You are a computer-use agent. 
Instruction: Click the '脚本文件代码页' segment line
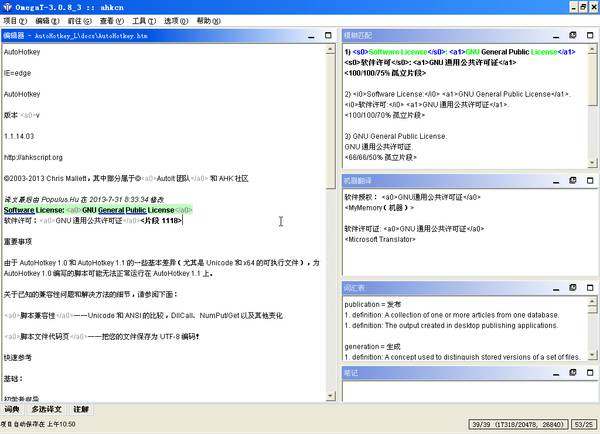(101, 337)
